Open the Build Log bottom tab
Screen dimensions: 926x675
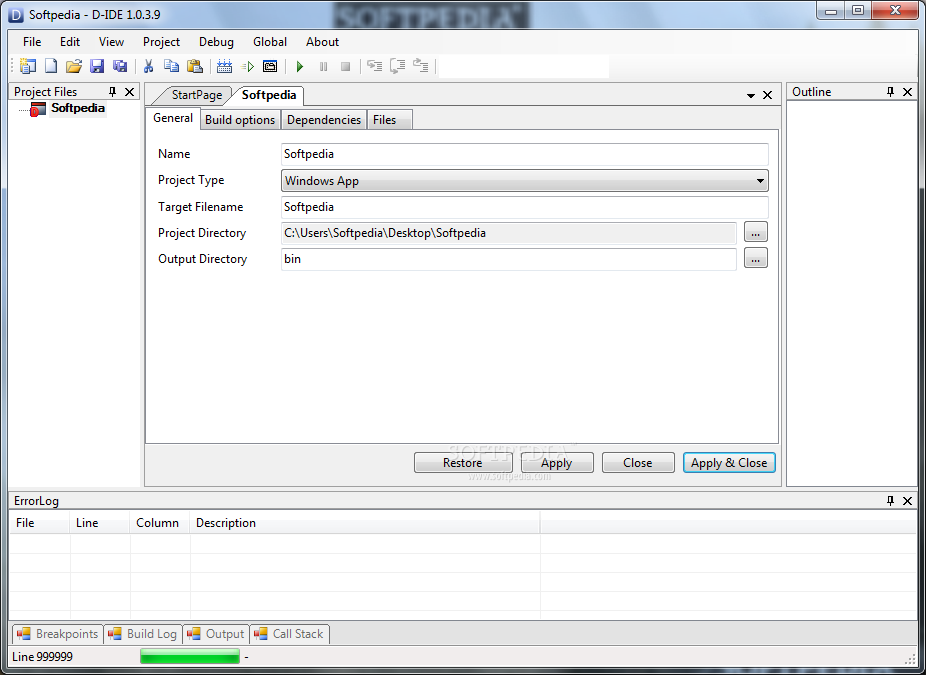143,634
